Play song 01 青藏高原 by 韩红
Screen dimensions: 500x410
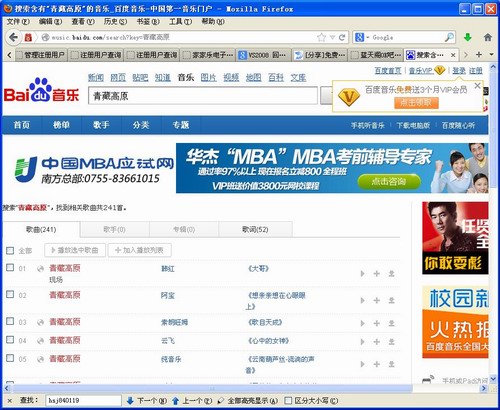click(362, 274)
